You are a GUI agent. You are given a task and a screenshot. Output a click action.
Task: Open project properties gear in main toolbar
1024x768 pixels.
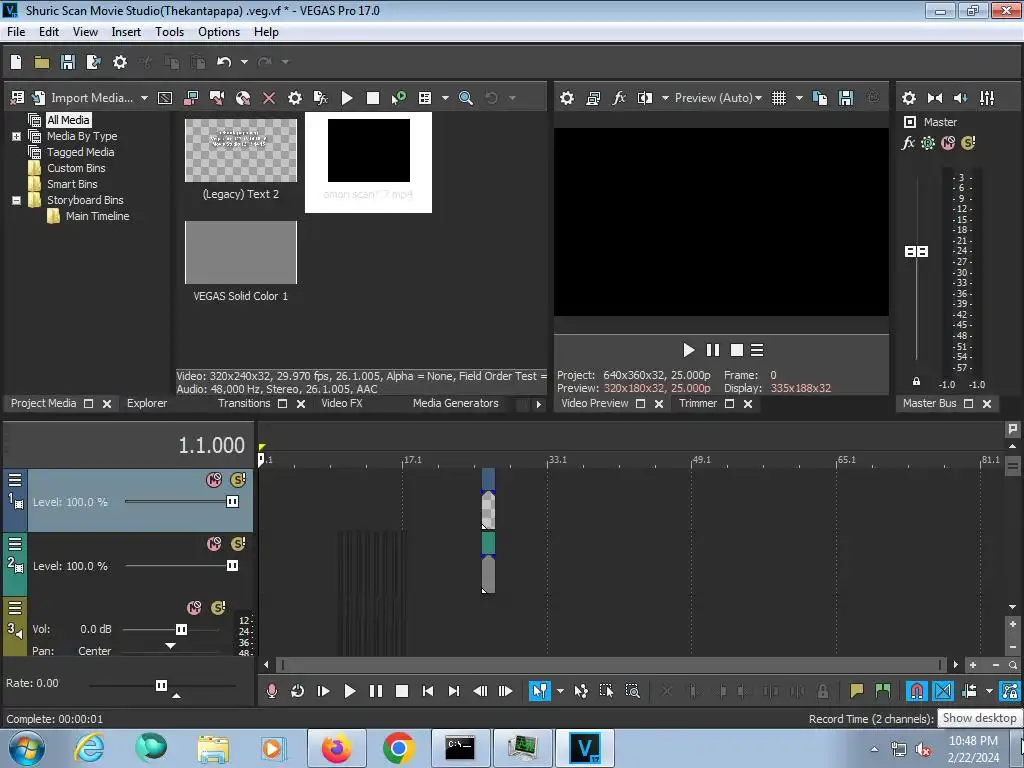(120, 62)
